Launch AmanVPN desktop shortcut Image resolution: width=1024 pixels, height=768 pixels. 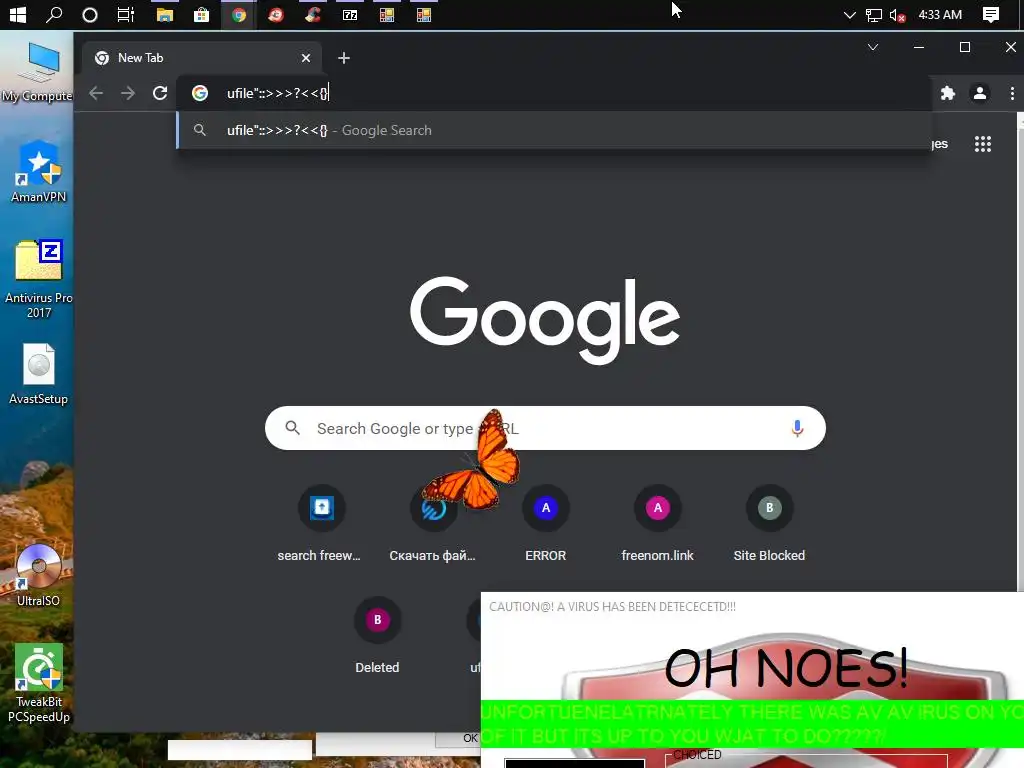click(x=39, y=171)
